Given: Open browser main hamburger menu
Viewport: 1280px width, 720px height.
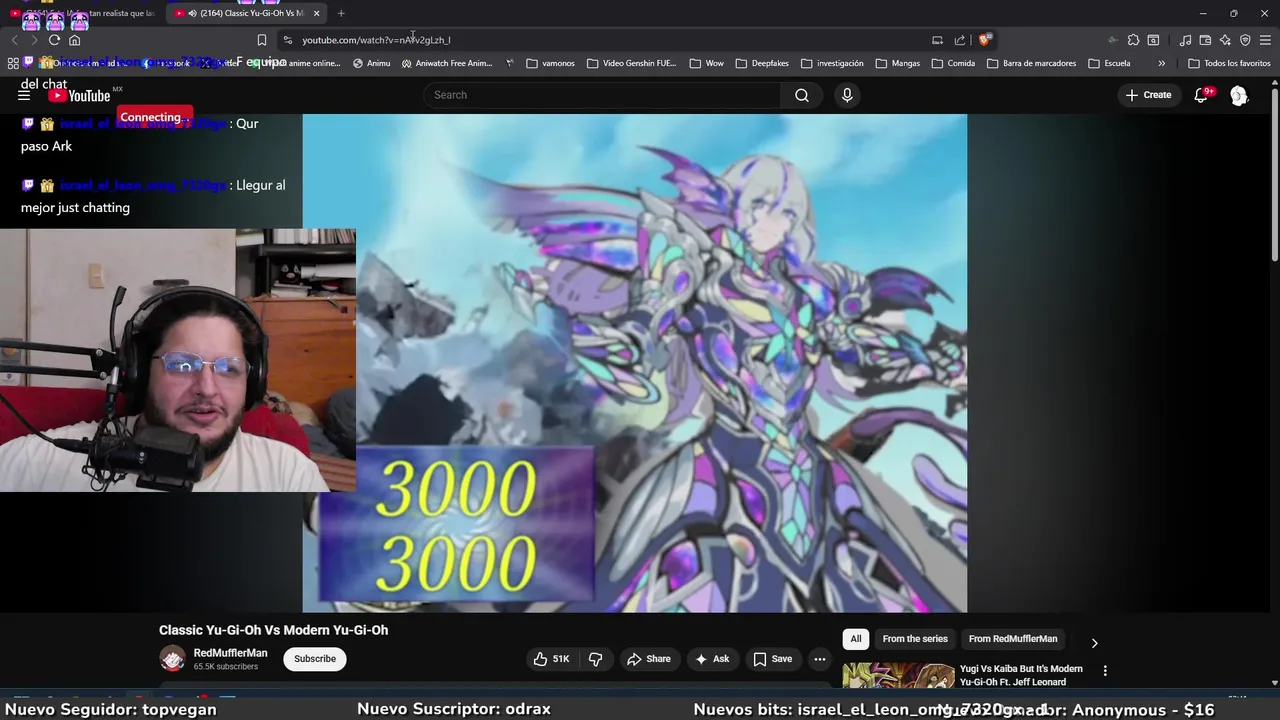Looking at the screenshot, I should (x=1265, y=40).
